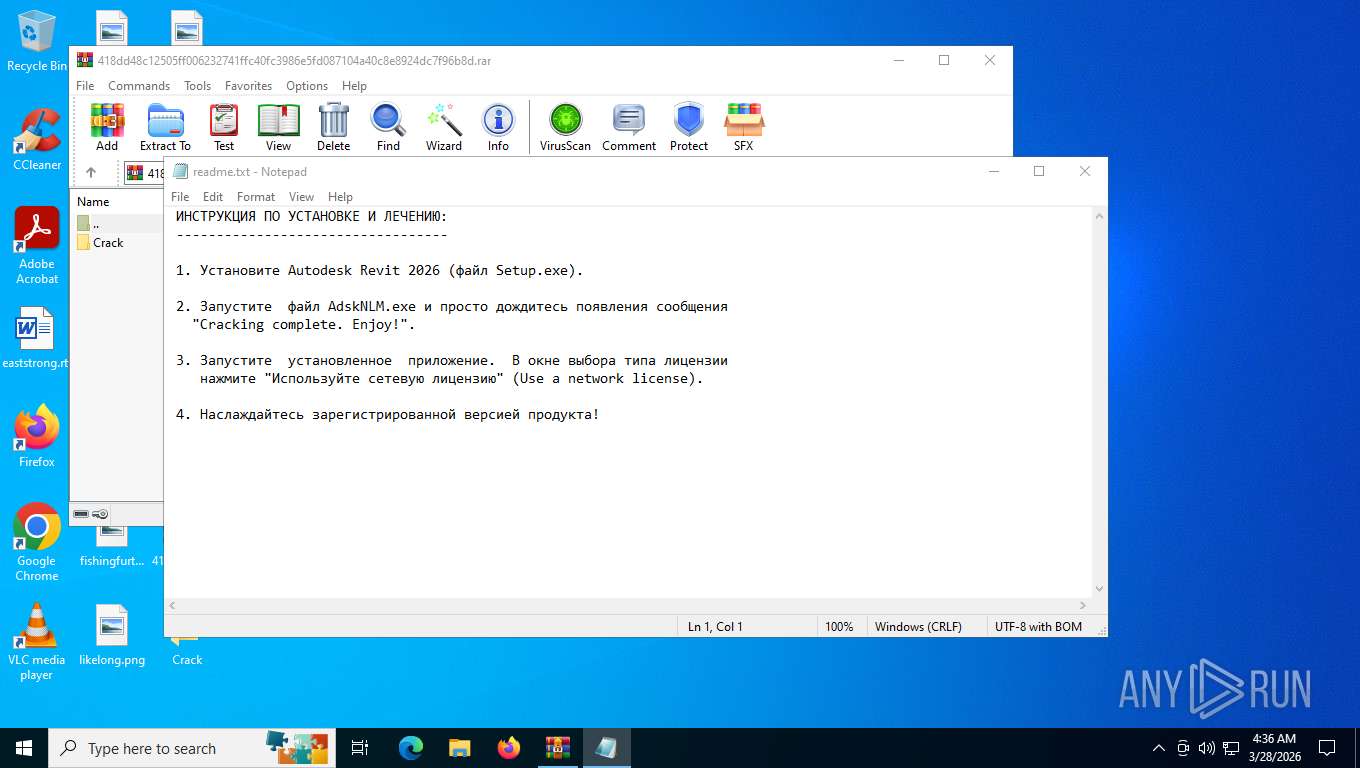Open Task View in taskbar
Screen dimensions: 1360x768
click(360, 748)
